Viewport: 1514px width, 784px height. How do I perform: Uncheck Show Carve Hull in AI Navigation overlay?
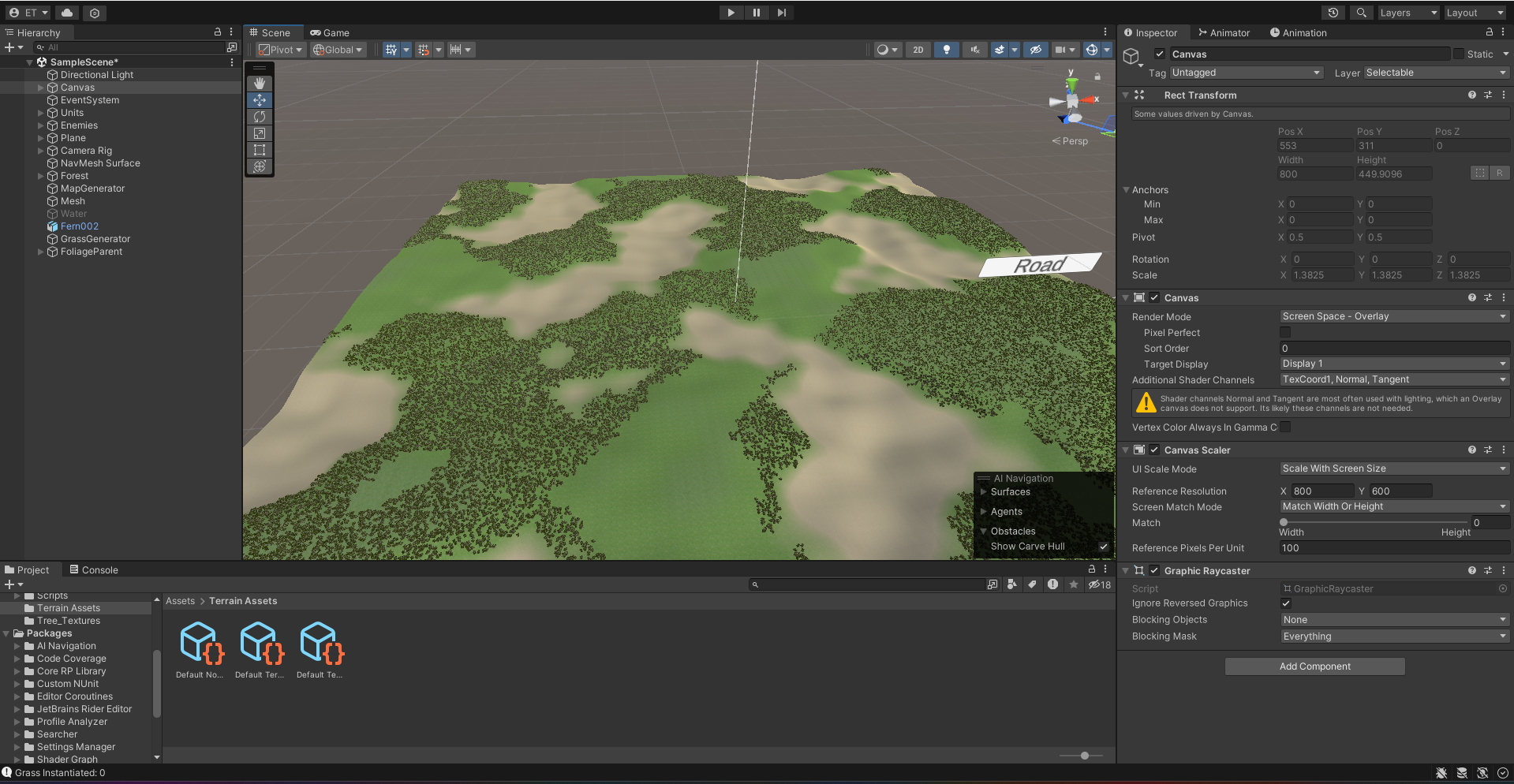(x=1104, y=546)
